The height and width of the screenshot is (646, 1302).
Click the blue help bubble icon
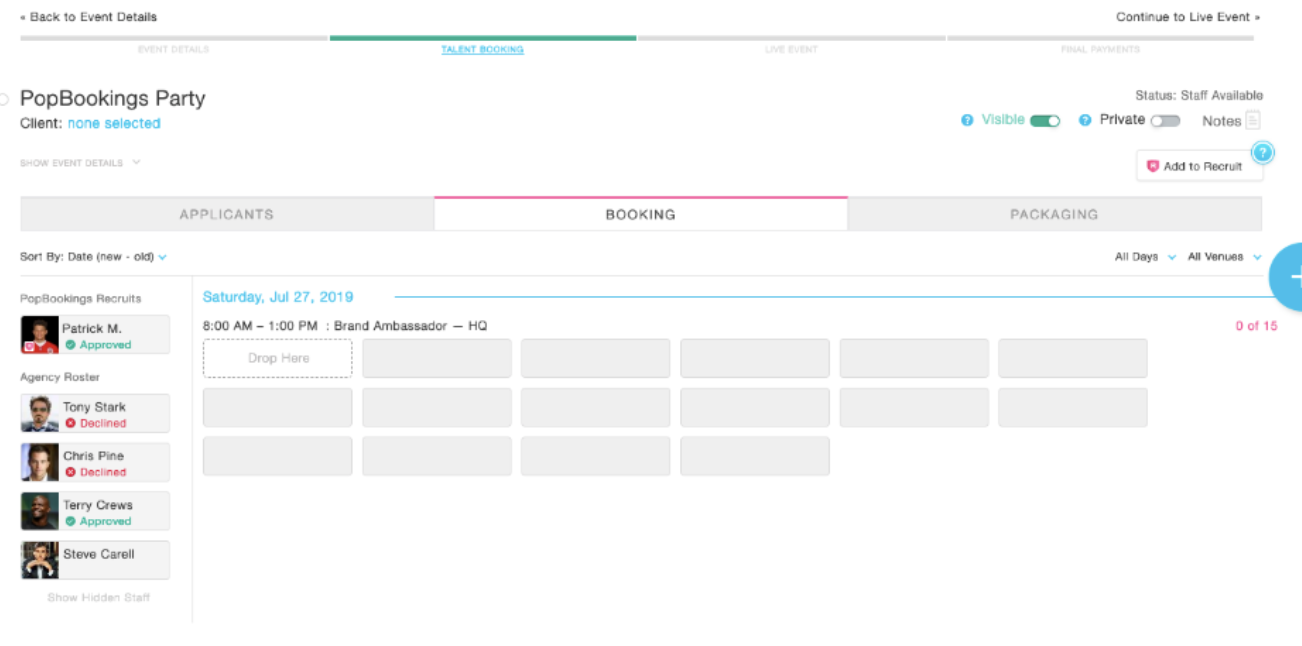point(1262,153)
